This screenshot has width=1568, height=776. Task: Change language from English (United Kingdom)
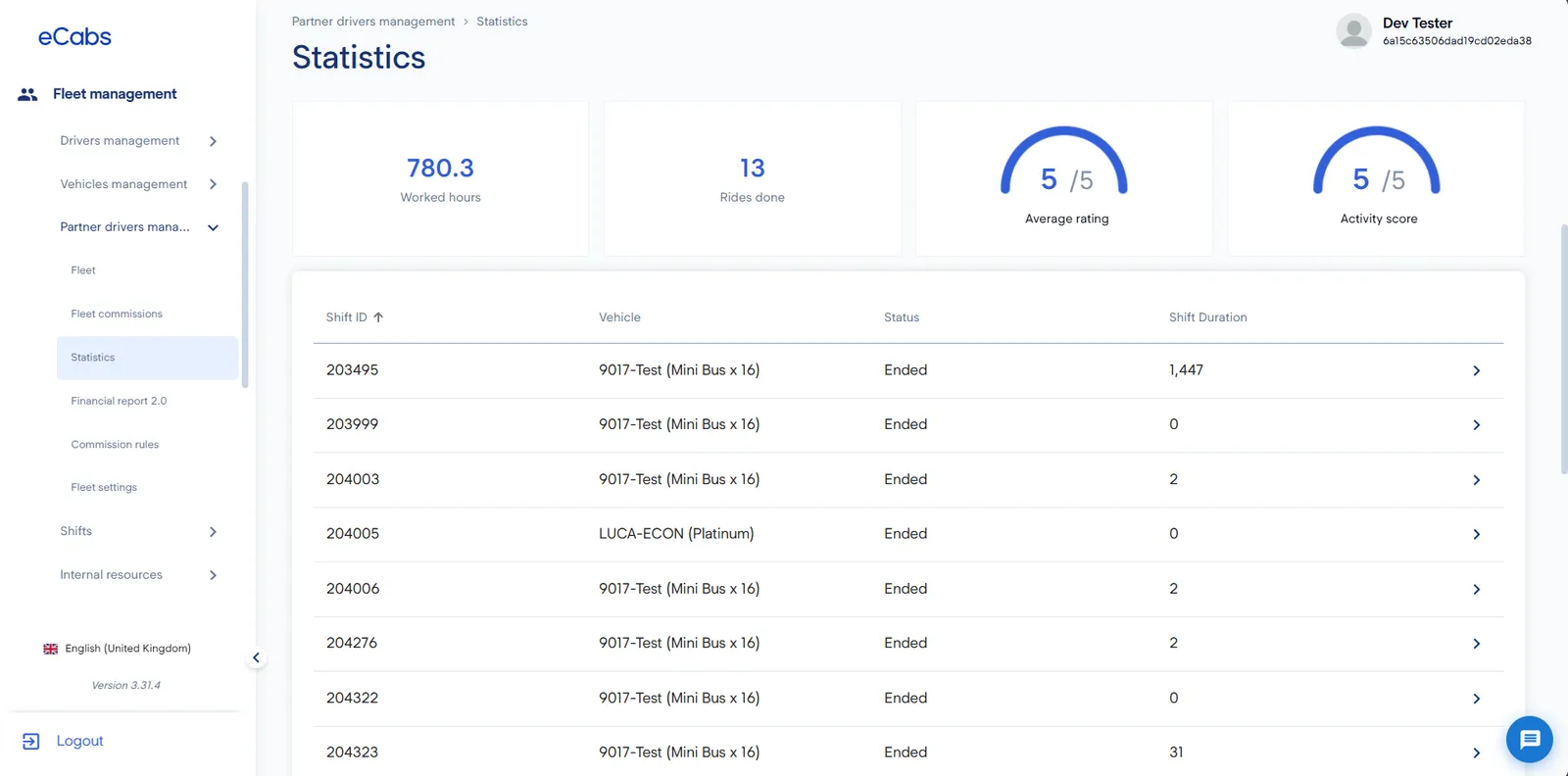pos(127,649)
